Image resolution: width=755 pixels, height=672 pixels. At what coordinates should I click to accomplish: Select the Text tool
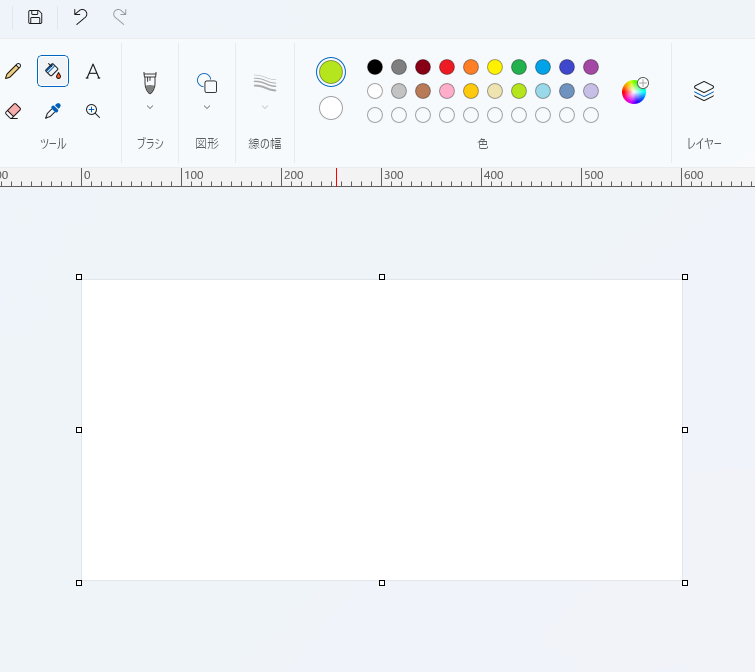[x=93, y=71]
